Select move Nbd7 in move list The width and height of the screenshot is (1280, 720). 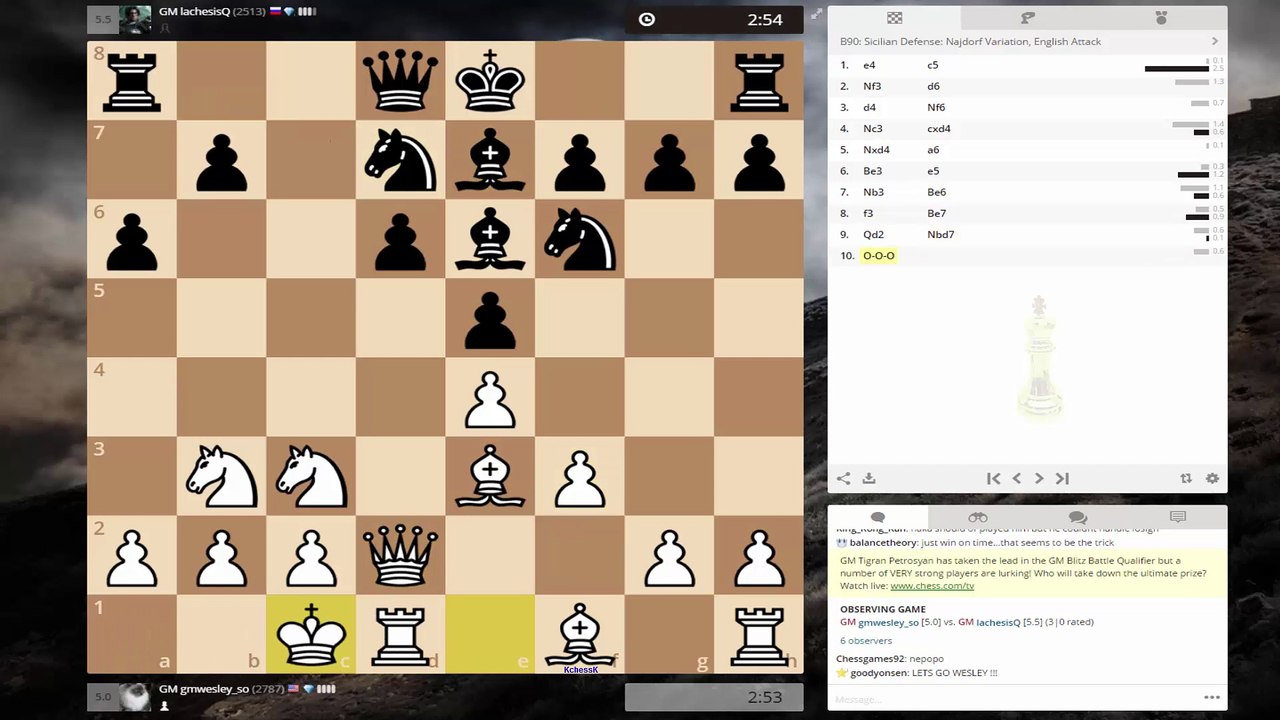coord(941,234)
